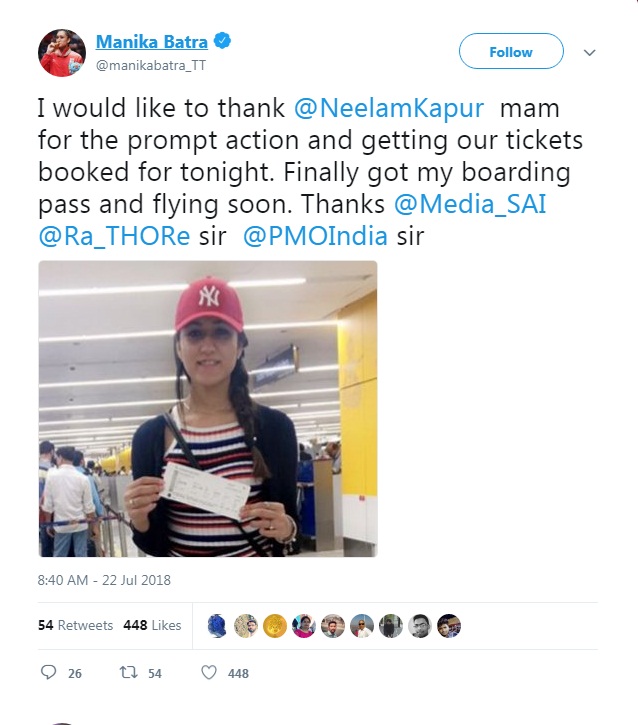
Task: View the 448 Likes list
Action: point(152,625)
